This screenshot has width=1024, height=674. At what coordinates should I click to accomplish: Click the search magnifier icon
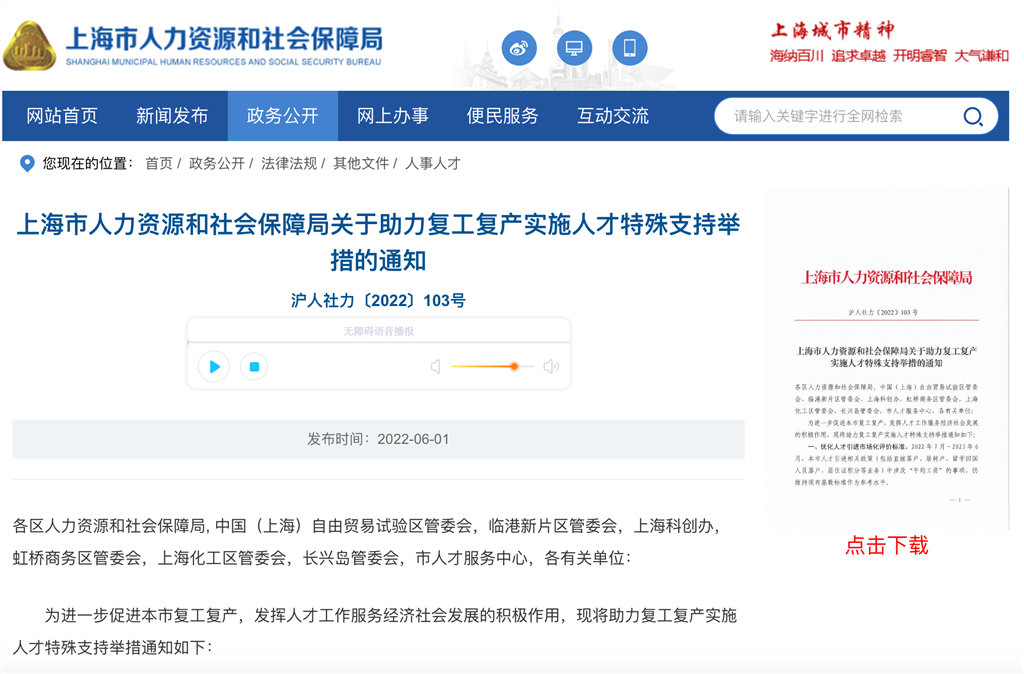coord(973,116)
